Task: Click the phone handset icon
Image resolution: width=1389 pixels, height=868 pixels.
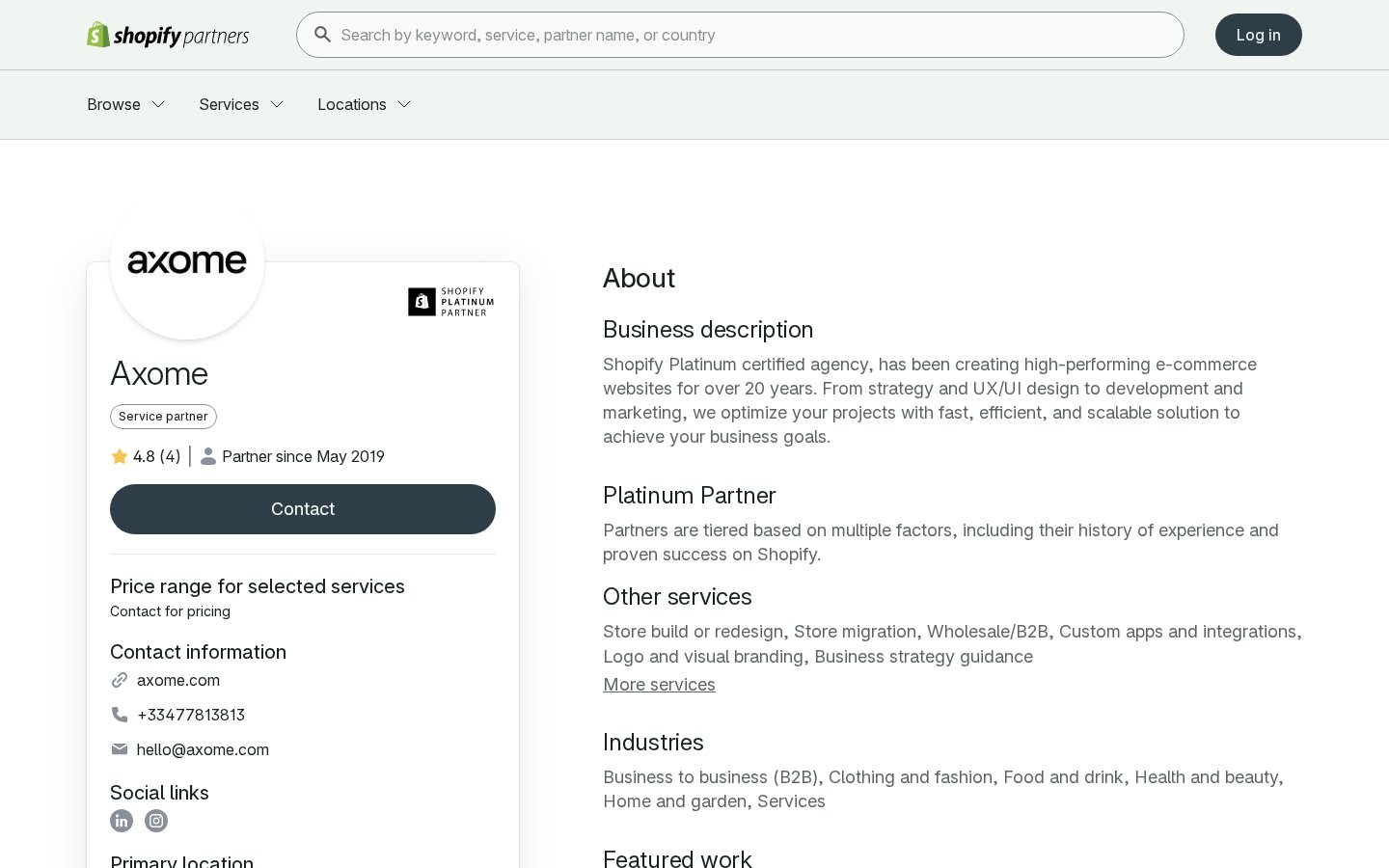Action: (x=120, y=715)
